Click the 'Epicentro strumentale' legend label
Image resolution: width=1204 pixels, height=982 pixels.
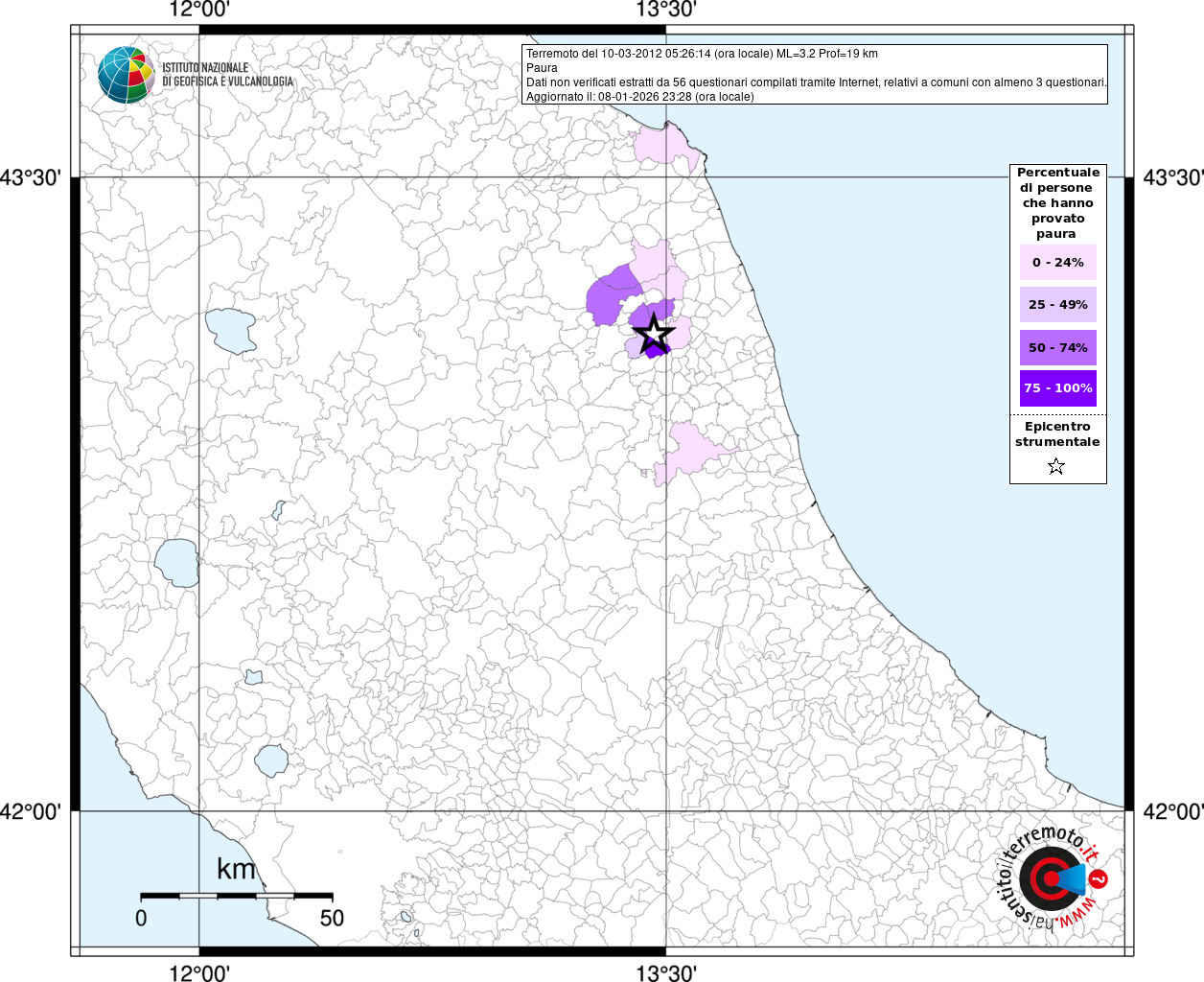[x=1057, y=434]
